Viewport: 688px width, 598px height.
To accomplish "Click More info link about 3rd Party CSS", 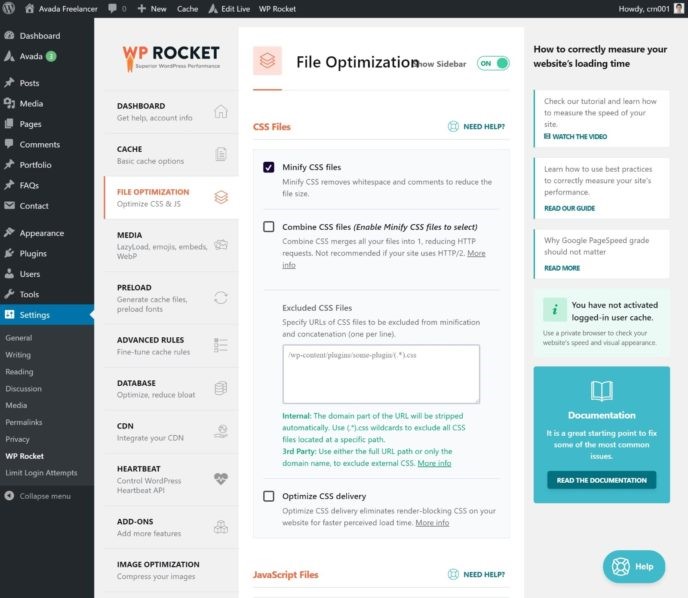I will tap(434, 463).
